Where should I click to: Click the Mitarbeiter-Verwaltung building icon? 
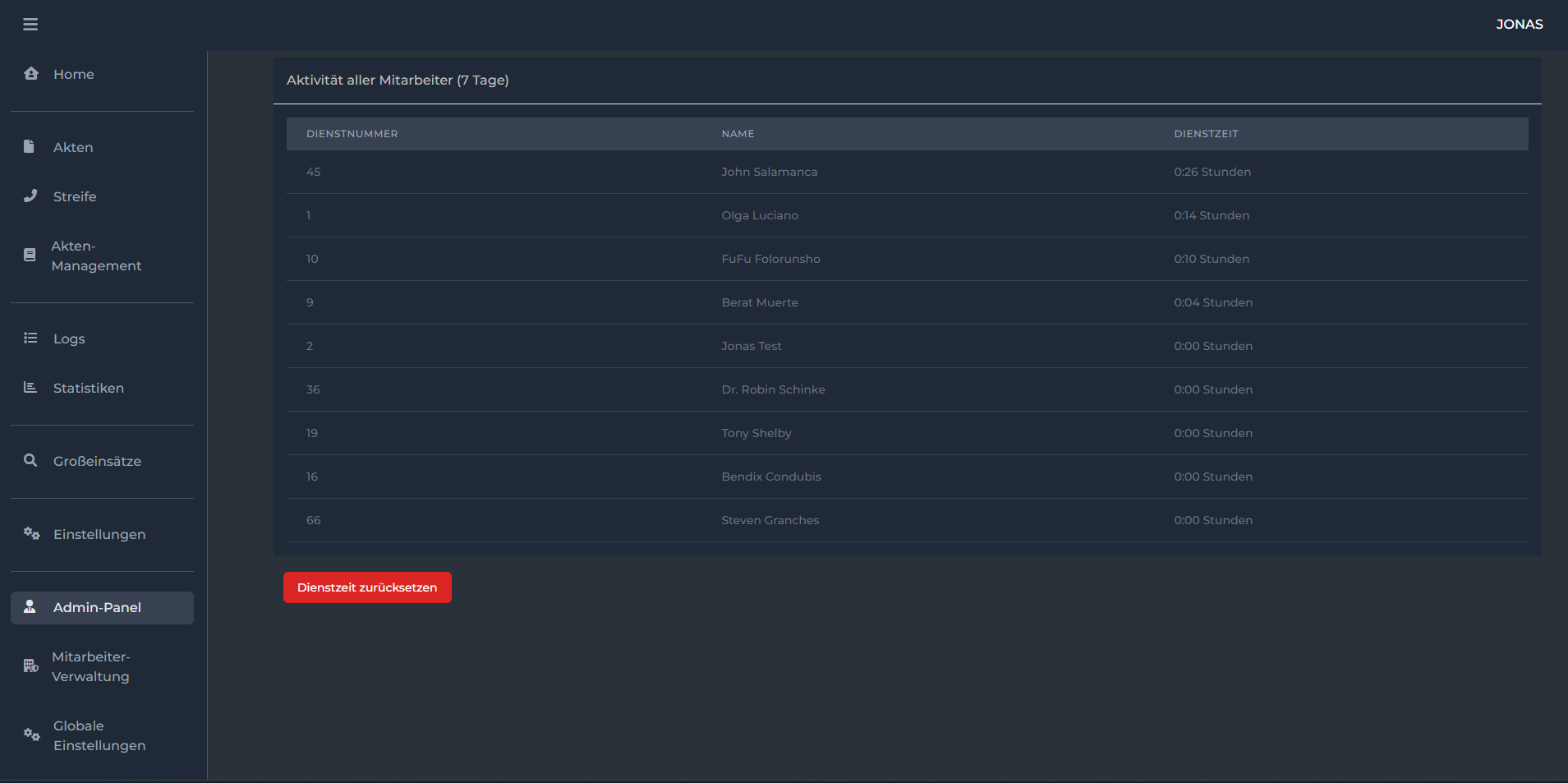(31, 666)
